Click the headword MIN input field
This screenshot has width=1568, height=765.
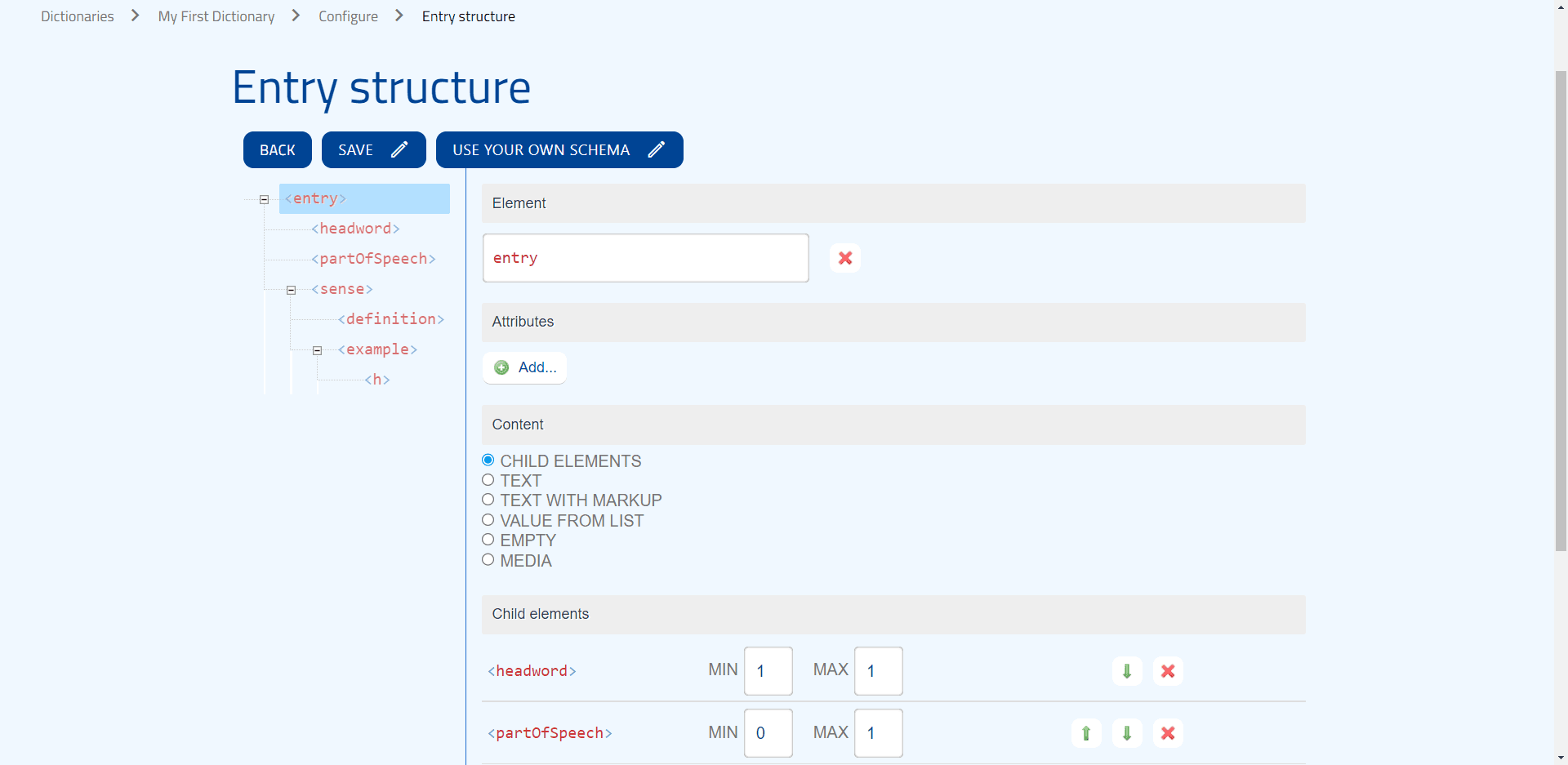tap(768, 671)
